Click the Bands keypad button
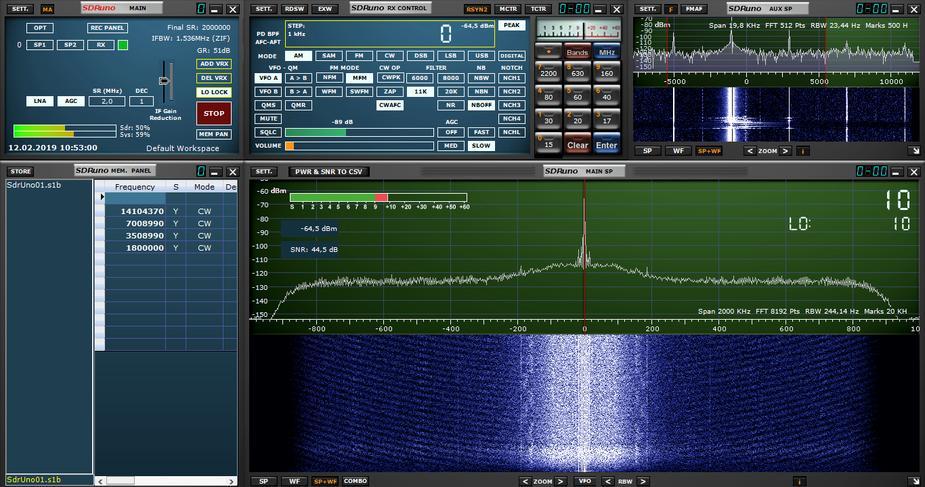Image resolution: width=925 pixels, height=487 pixels. coord(578,52)
